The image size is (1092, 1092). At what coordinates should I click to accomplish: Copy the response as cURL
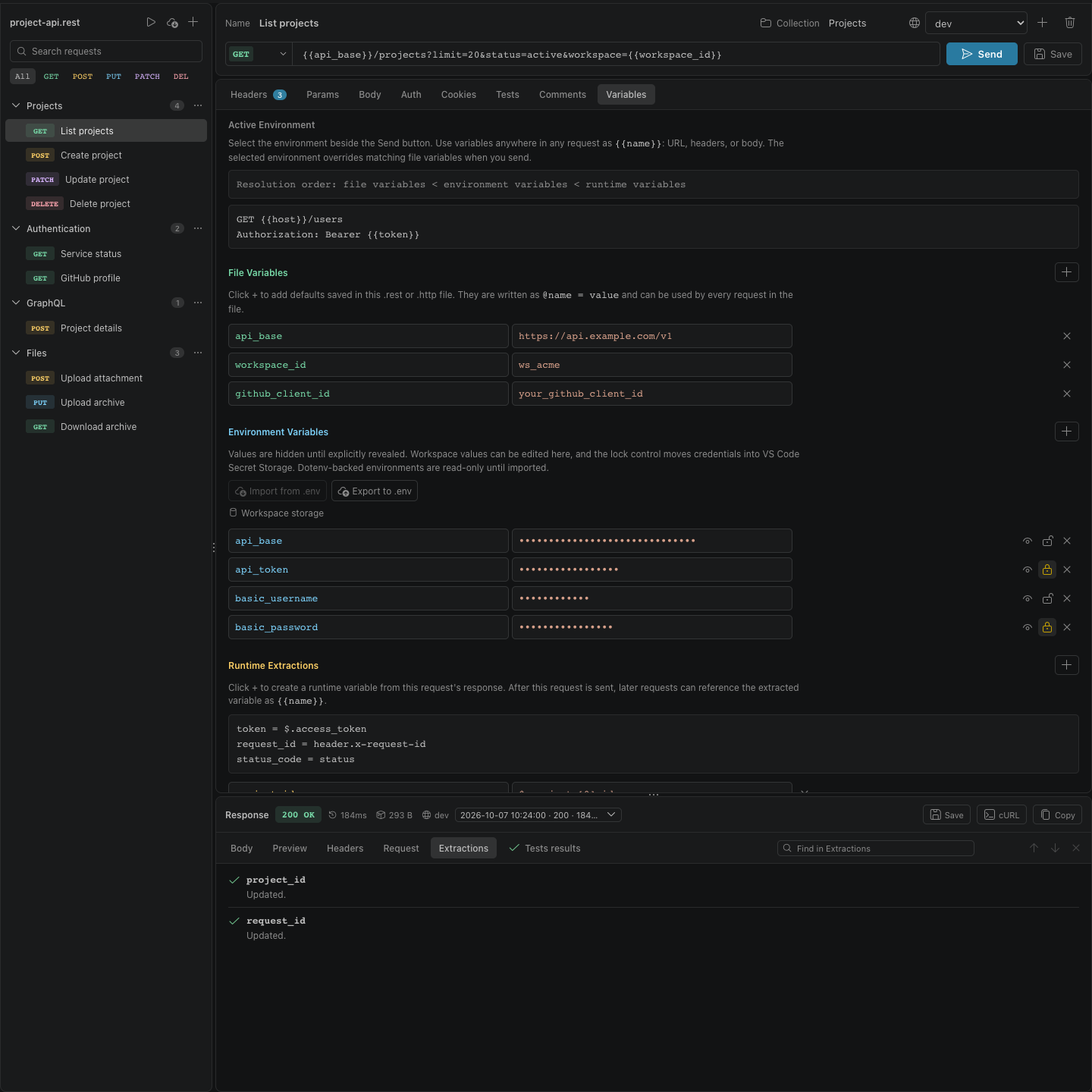[1002, 815]
